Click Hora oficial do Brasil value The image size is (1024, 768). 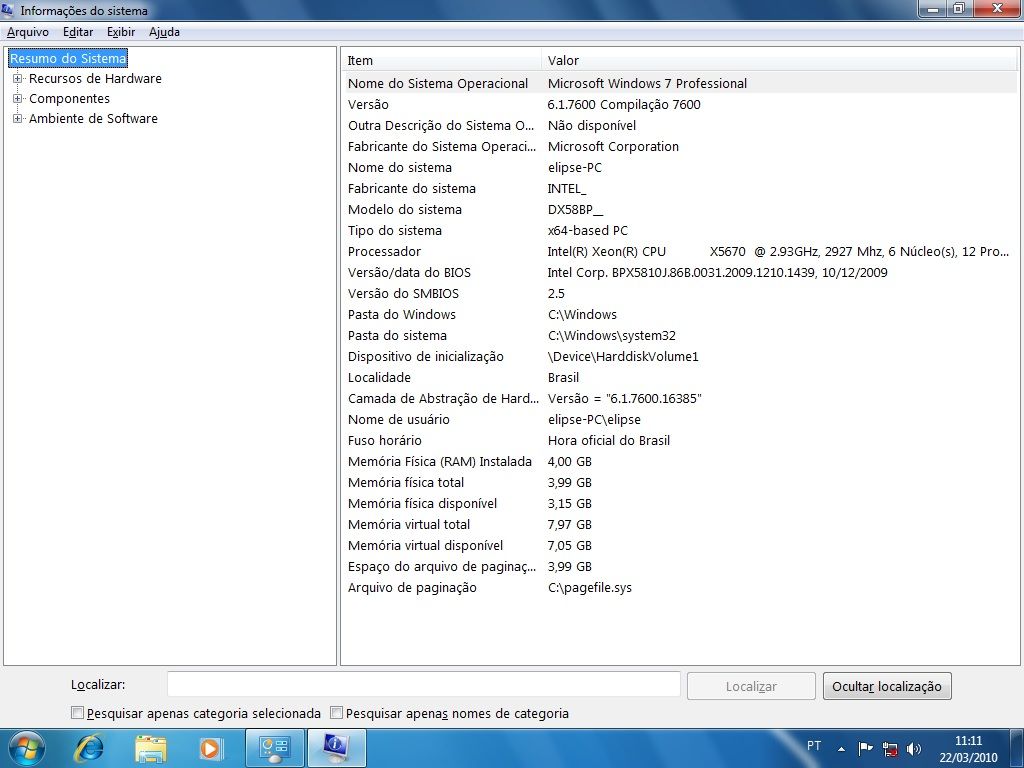click(609, 441)
